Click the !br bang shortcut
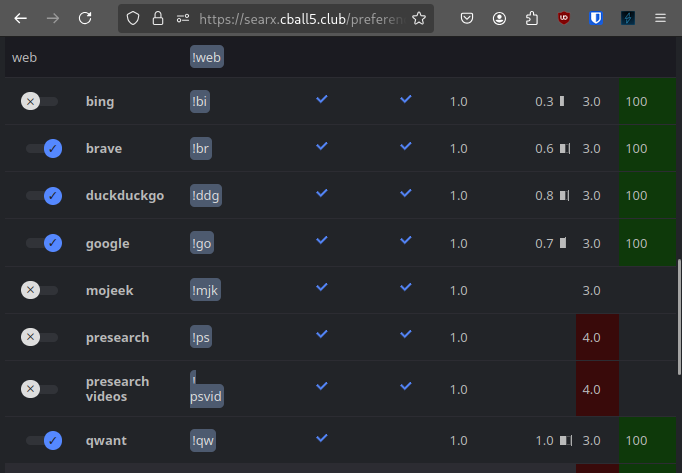The width and height of the screenshot is (682, 473). 201,148
